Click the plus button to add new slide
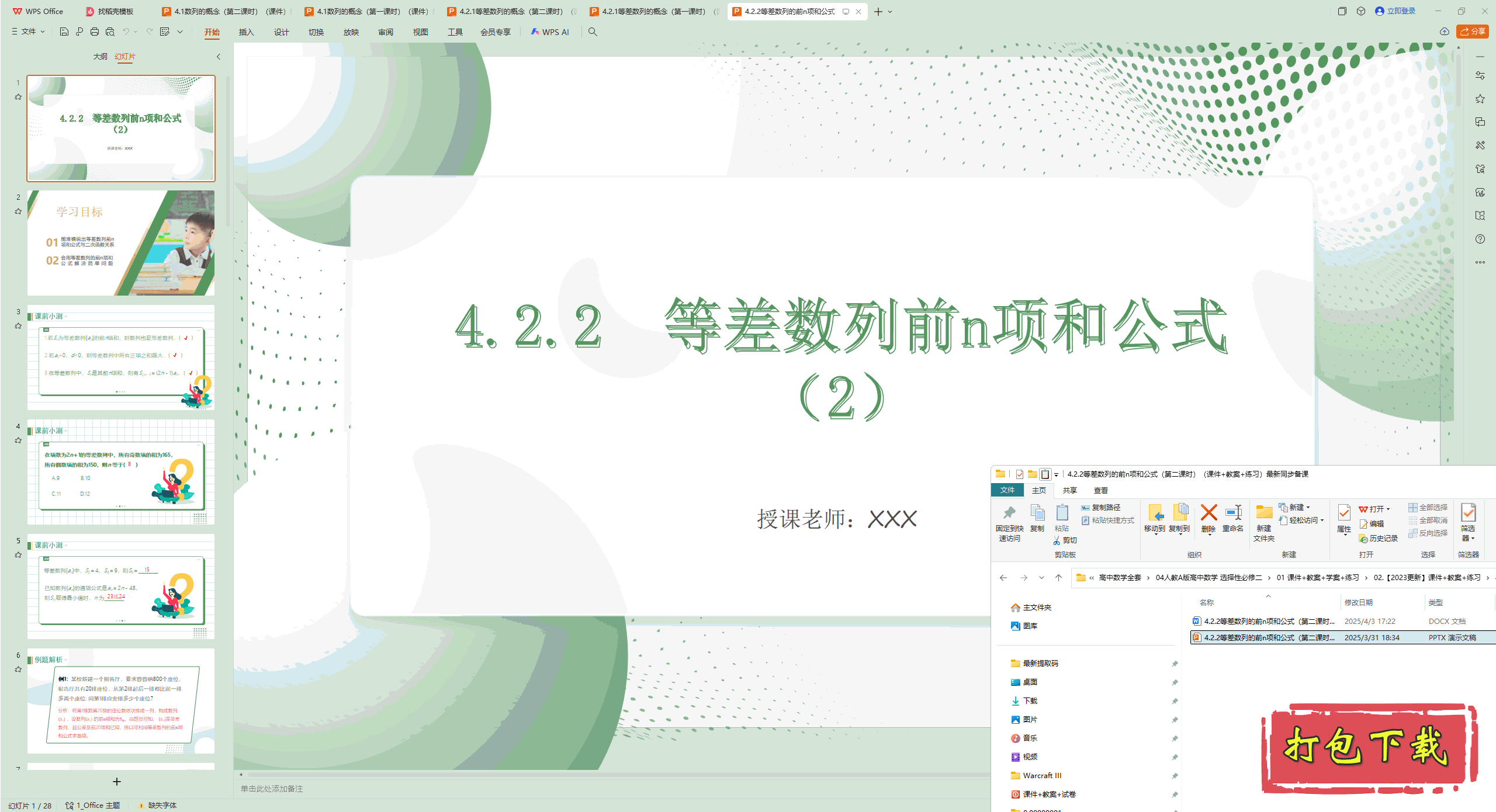 point(116,782)
